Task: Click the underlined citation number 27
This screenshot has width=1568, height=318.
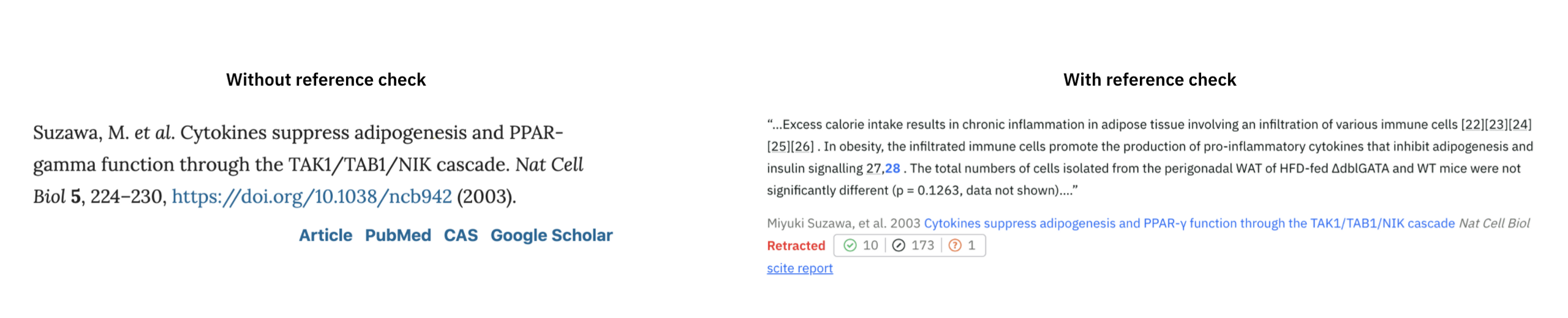Action: click(873, 168)
